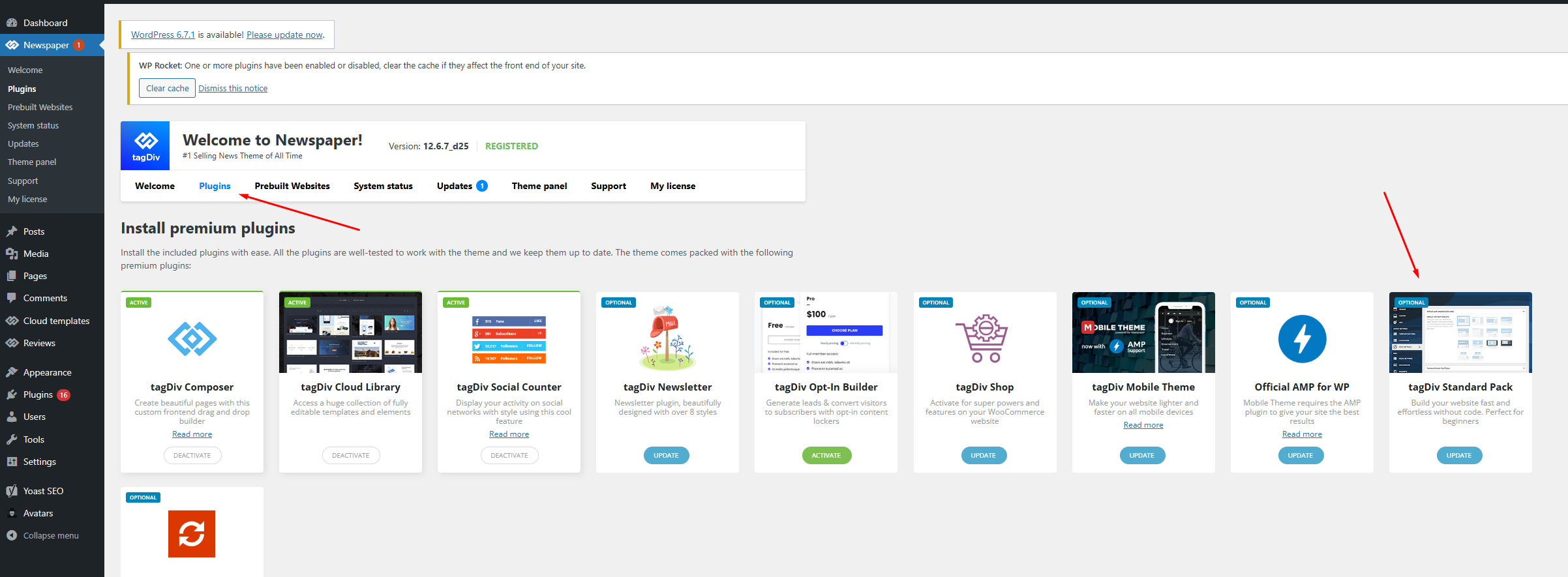Image resolution: width=1568 pixels, height=577 pixels.
Task: Click the blue tagDiv logo
Action: click(145, 145)
